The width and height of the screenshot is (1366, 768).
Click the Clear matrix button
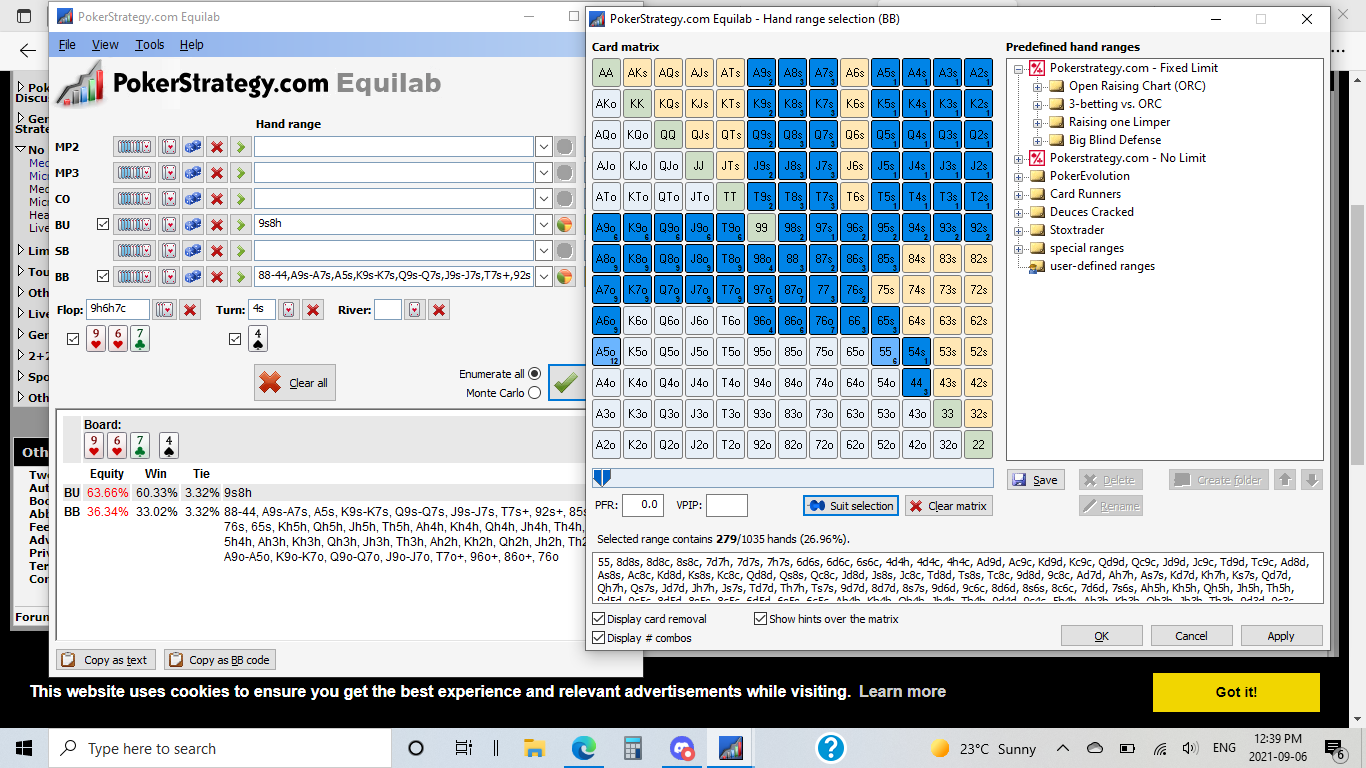coord(948,506)
